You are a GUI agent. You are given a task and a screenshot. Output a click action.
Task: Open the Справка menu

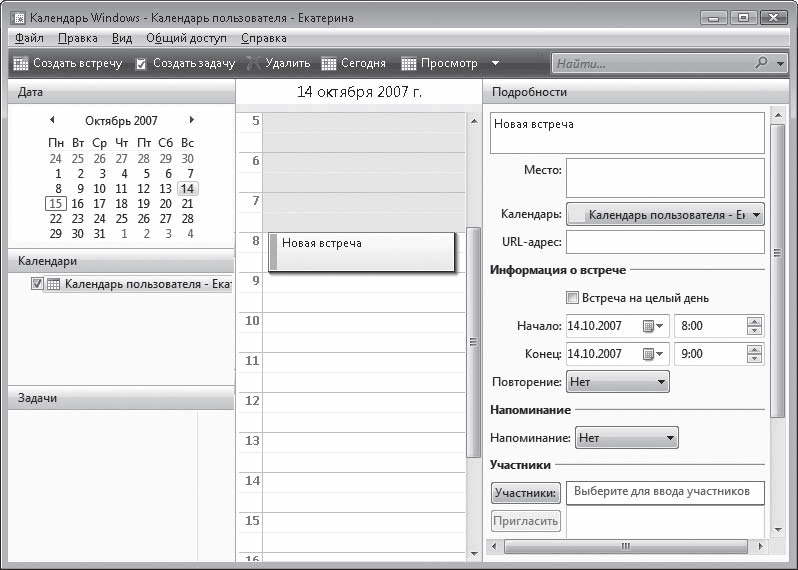(x=264, y=38)
